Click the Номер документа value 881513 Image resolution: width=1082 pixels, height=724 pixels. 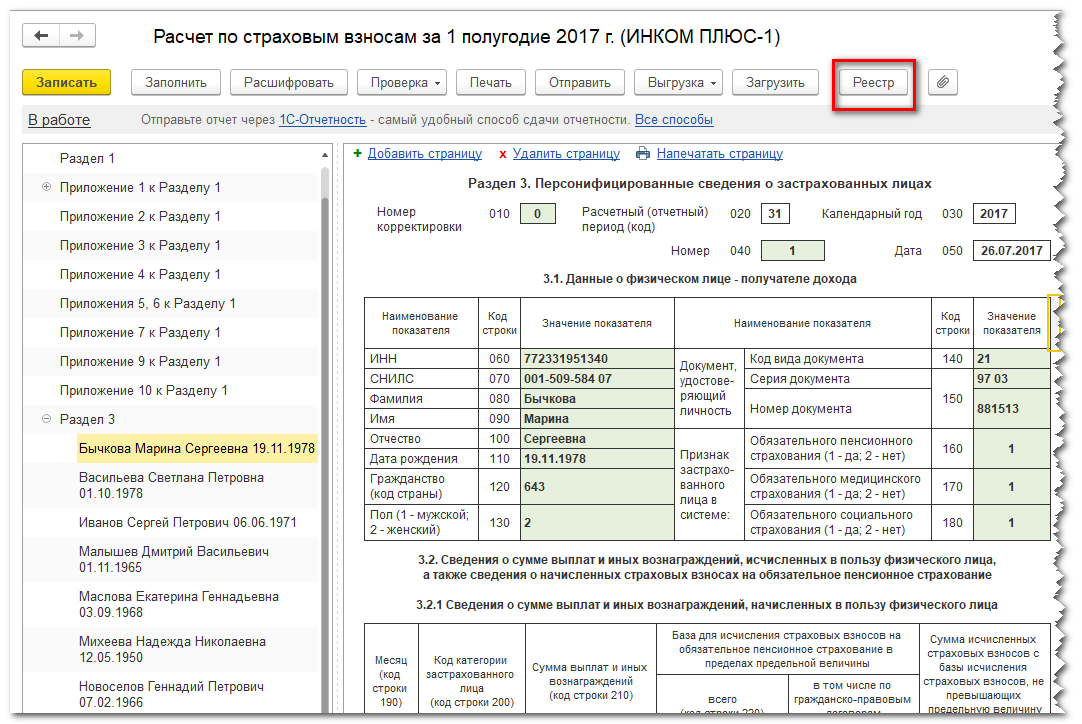(1012, 409)
